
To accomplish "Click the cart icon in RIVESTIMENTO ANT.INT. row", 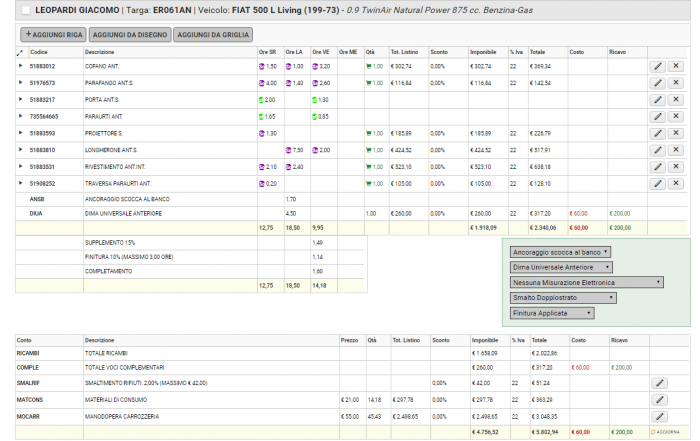I will [x=368, y=167].
